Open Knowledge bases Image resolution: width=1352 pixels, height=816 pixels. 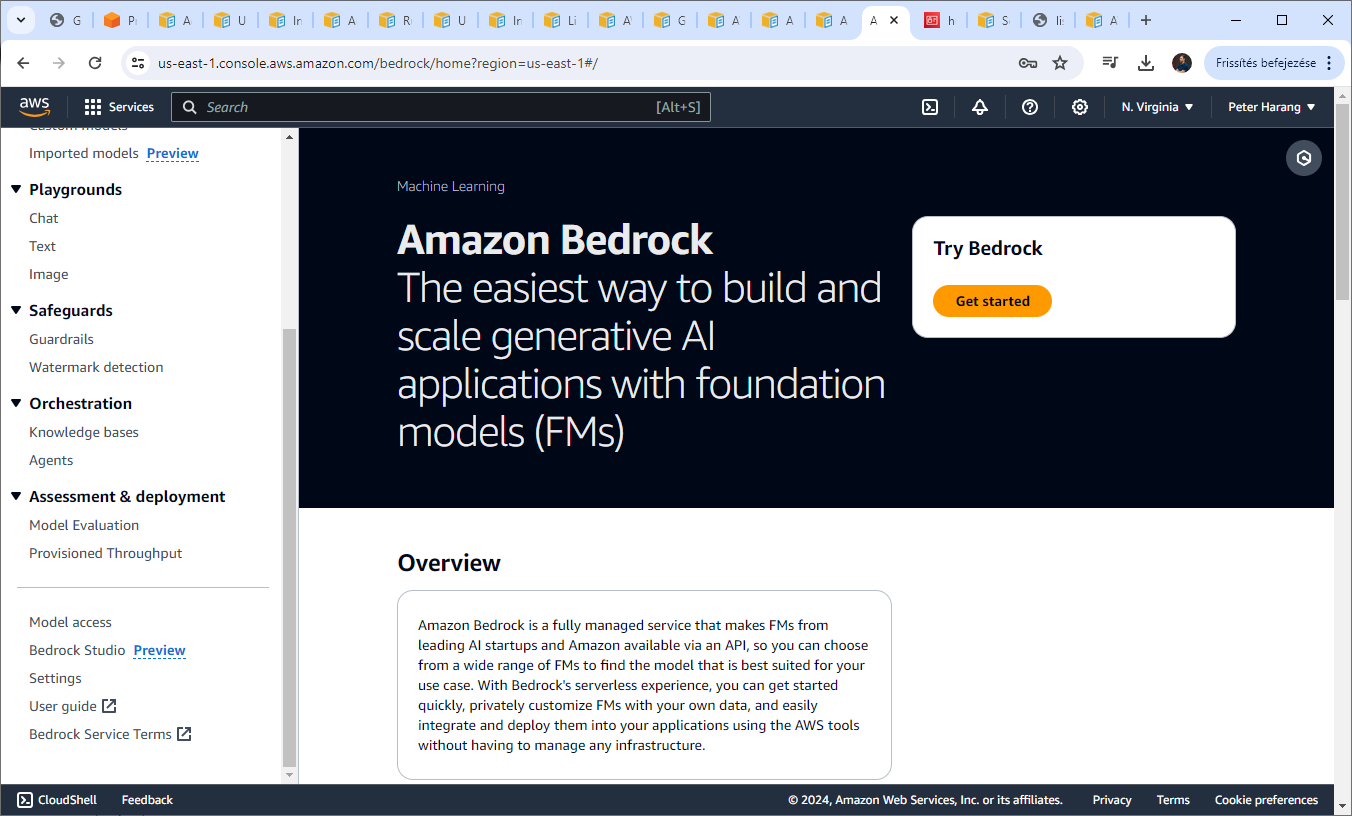click(x=84, y=432)
